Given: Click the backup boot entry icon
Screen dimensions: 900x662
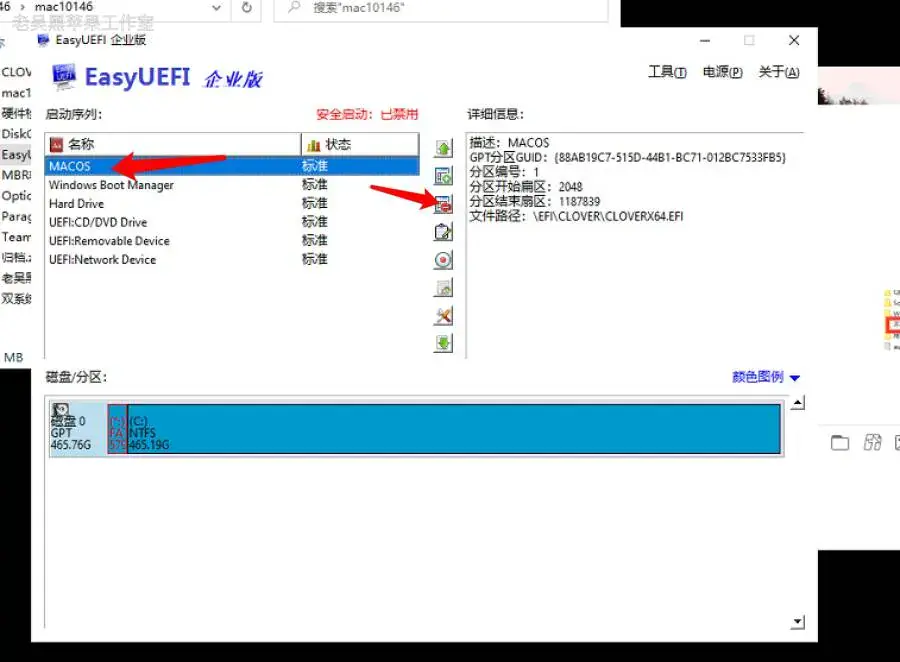Looking at the screenshot, I should coord(443,288).
